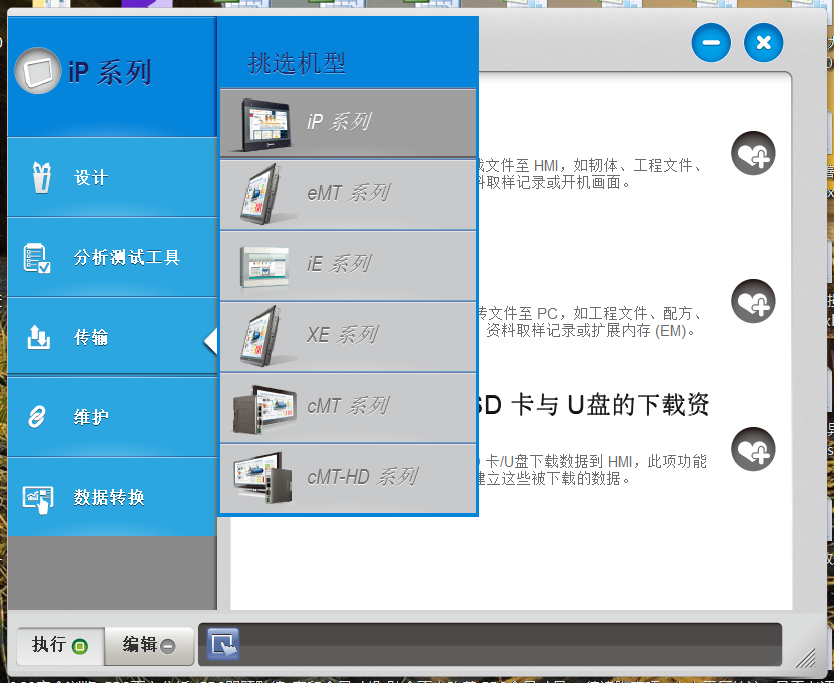Click the second heart-plus favorite icon

coord(752,301)
